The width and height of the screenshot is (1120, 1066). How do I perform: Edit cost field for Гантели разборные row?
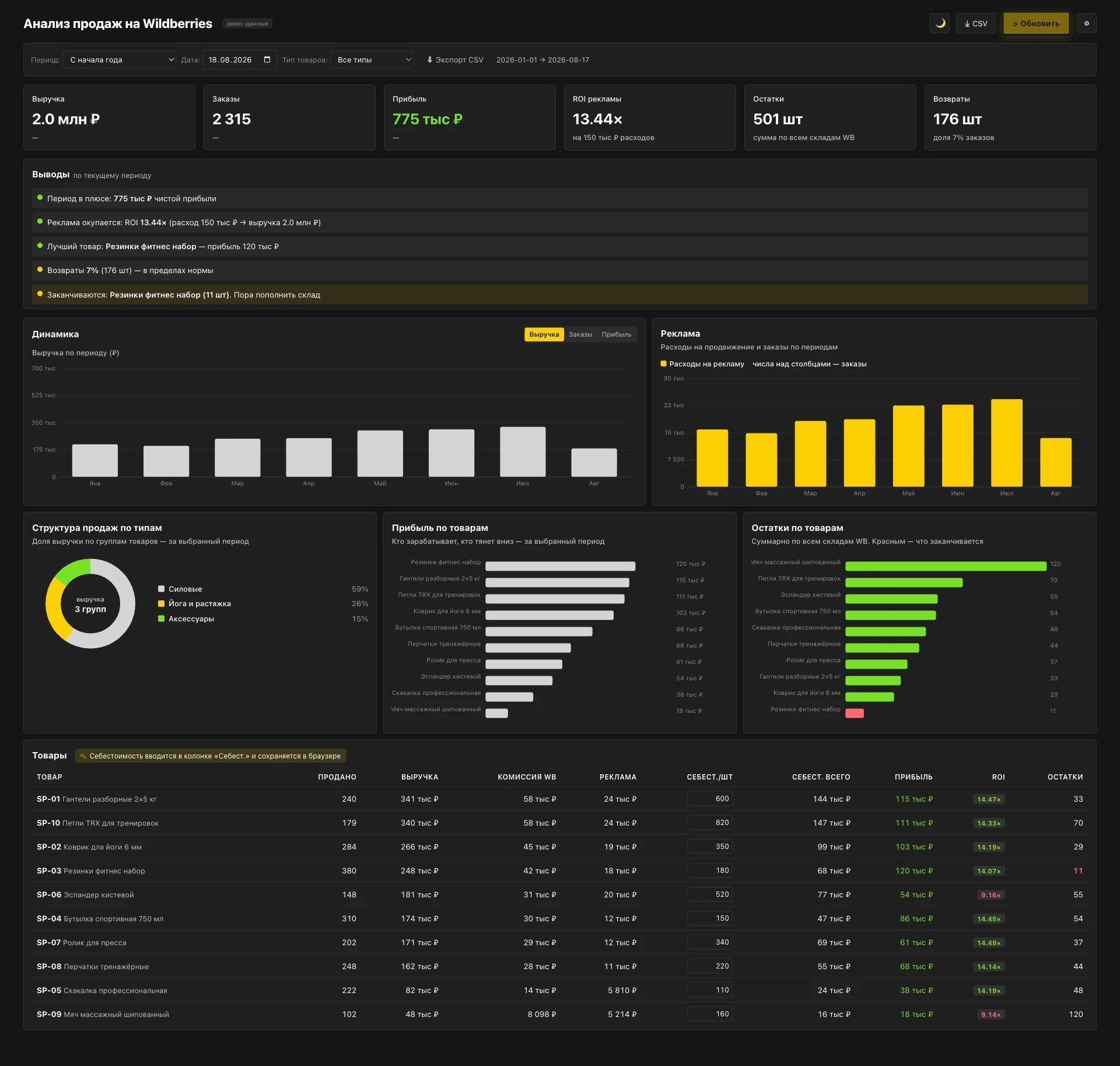point(710,798)
